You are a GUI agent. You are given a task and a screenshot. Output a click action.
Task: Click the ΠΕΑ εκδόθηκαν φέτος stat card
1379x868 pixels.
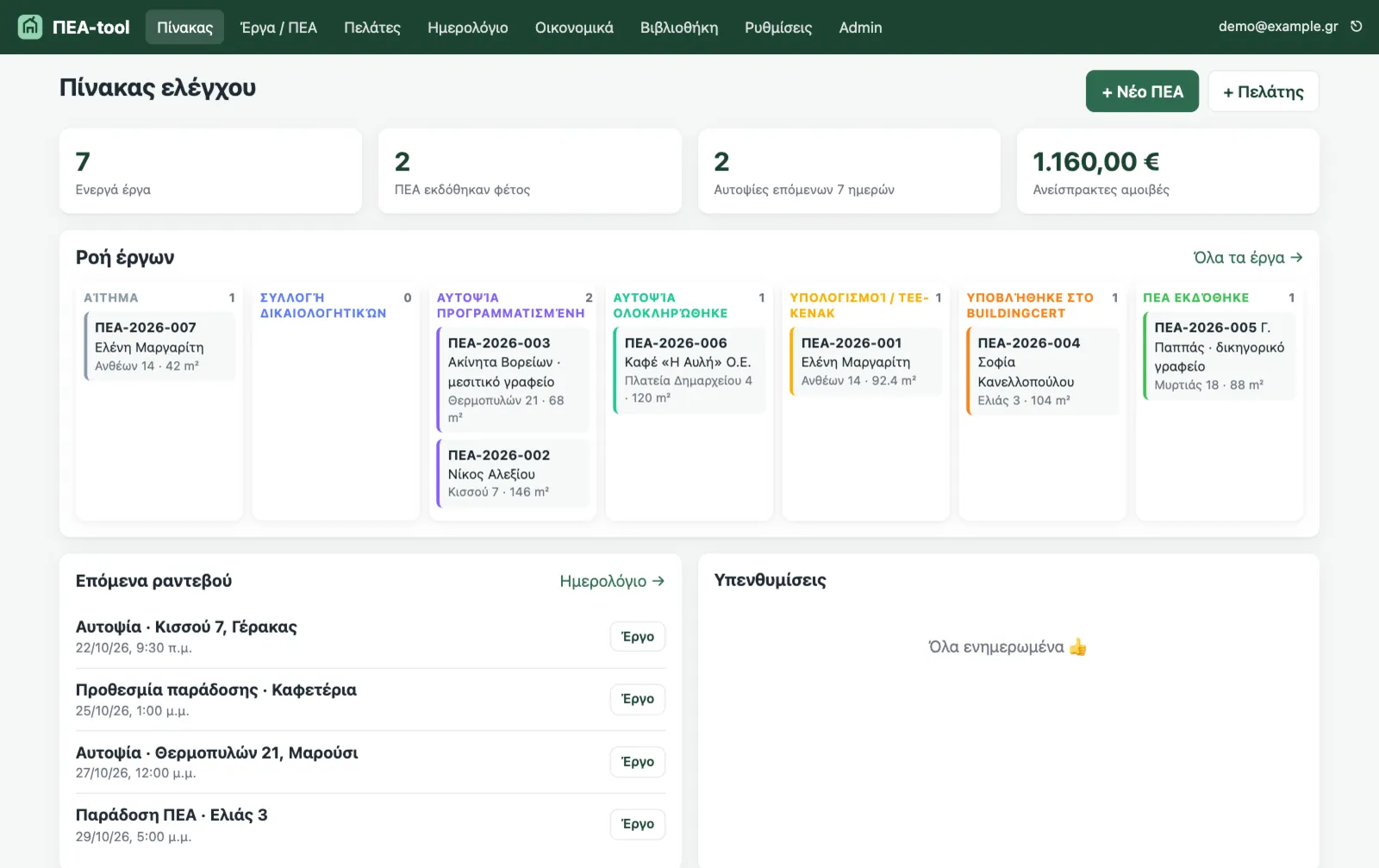[530, 171]
